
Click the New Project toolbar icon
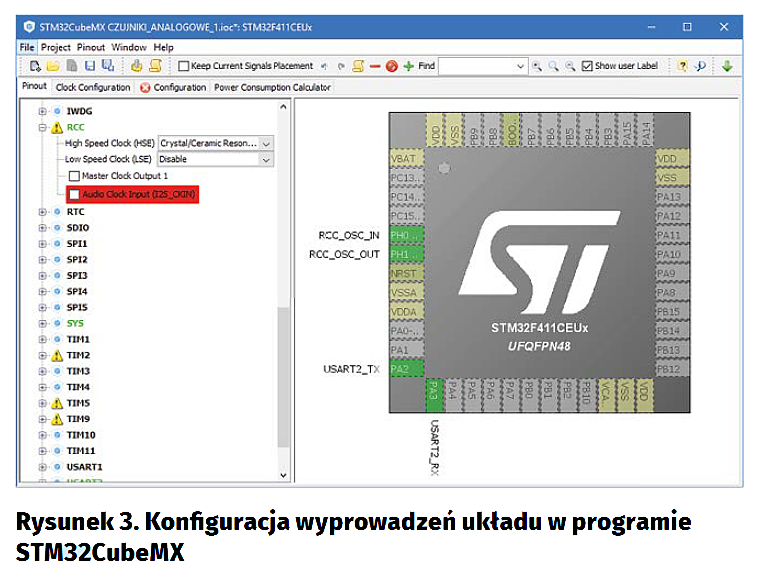pos(35,66)
